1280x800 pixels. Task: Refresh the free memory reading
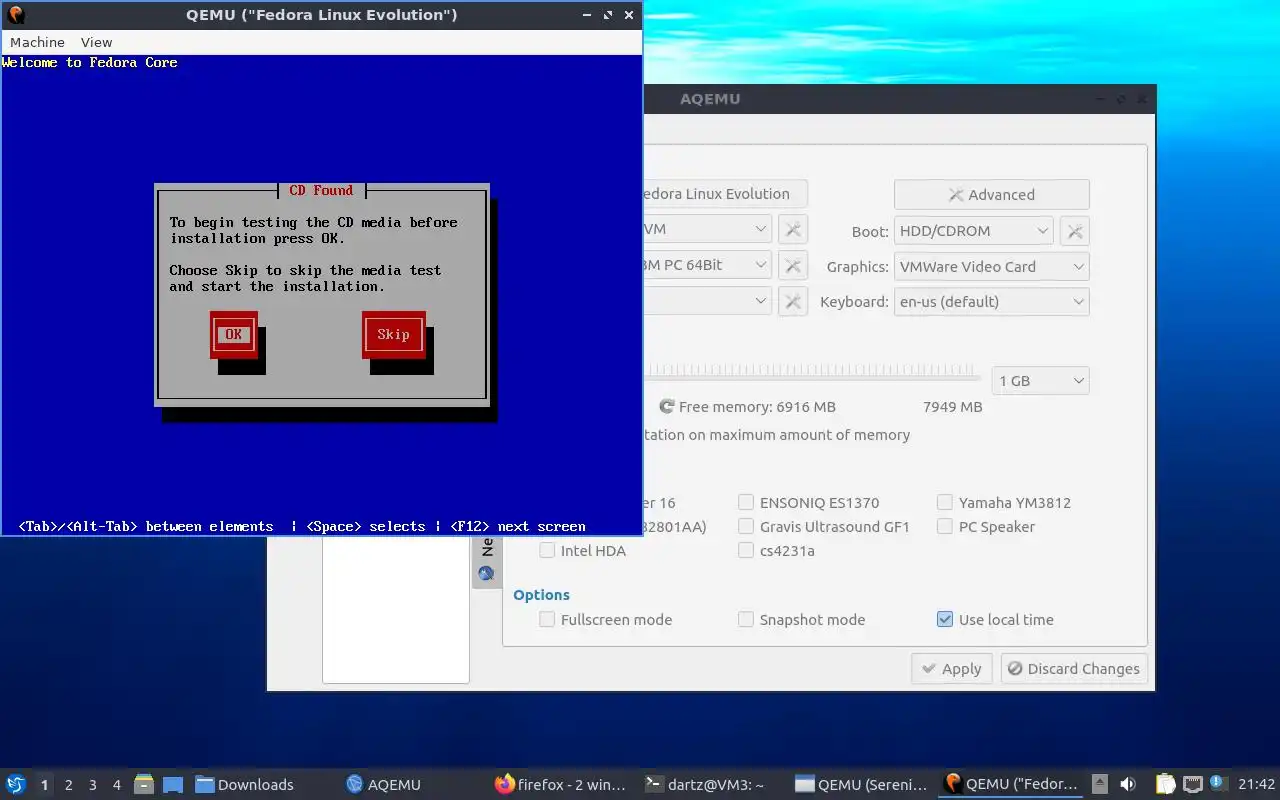click(667, 407)
